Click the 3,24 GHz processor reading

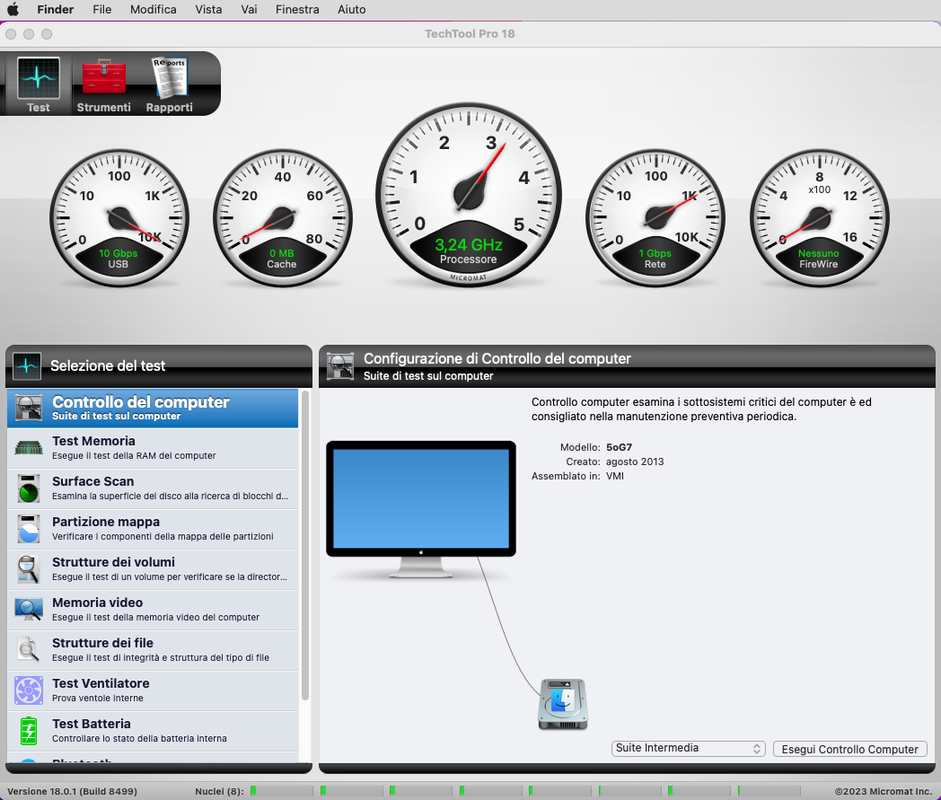tap(469, 245)
